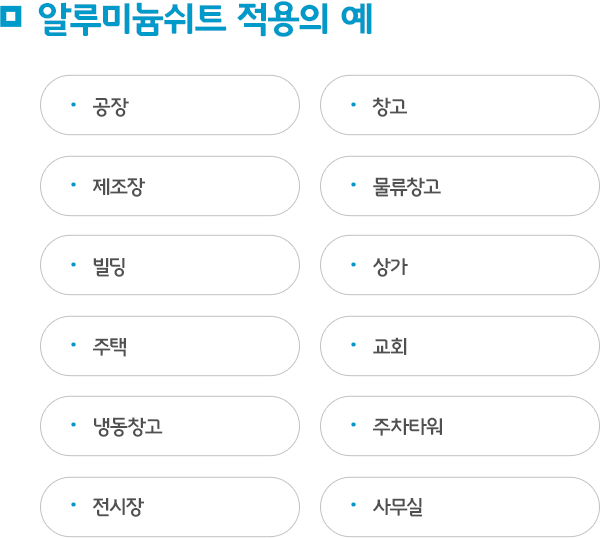Click the bullet dot next to 사무실
The image size is (600, 538).
[x=354, y=505]
